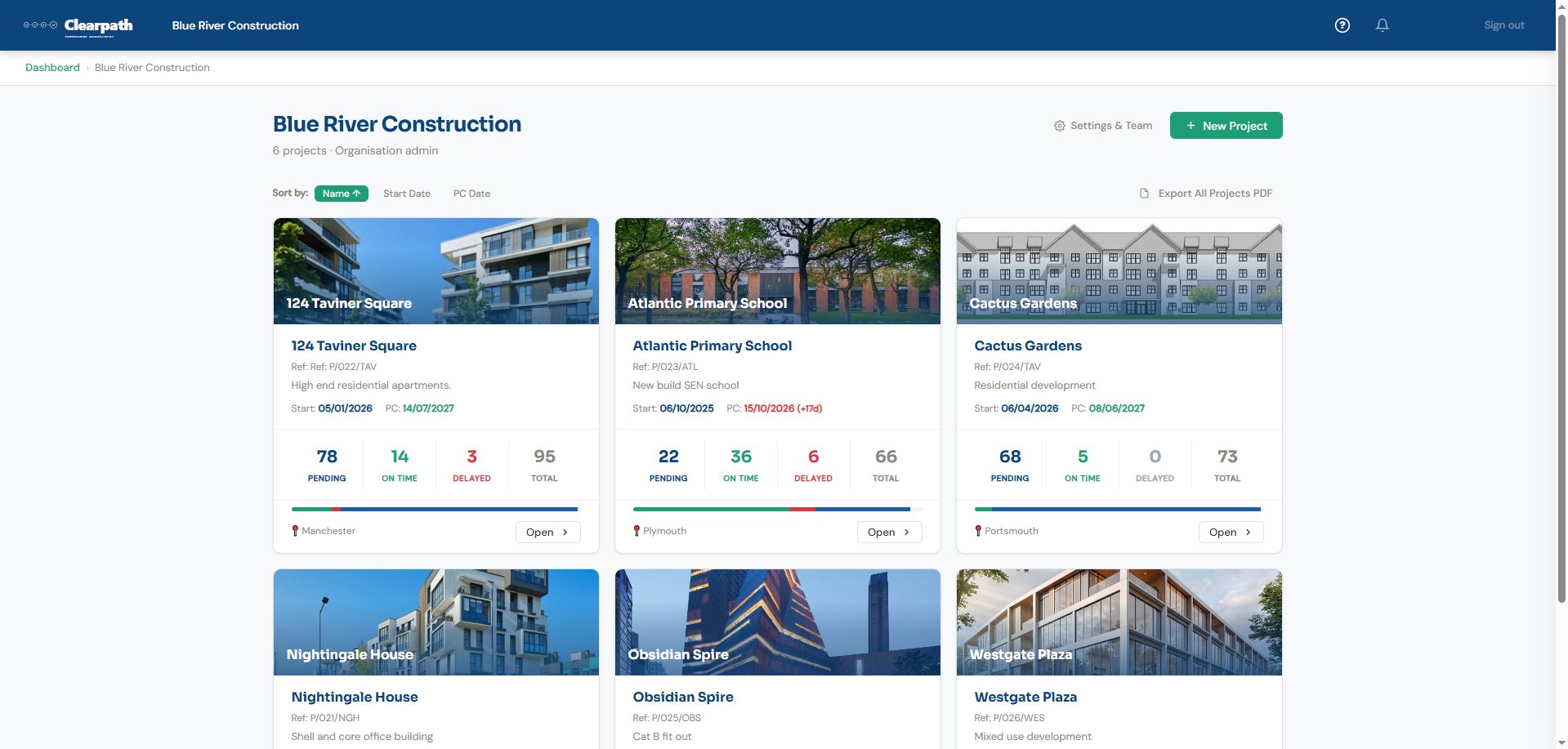Click the Atlantic Primary School banner image
1568x749 pixels.
pos(778,271)
